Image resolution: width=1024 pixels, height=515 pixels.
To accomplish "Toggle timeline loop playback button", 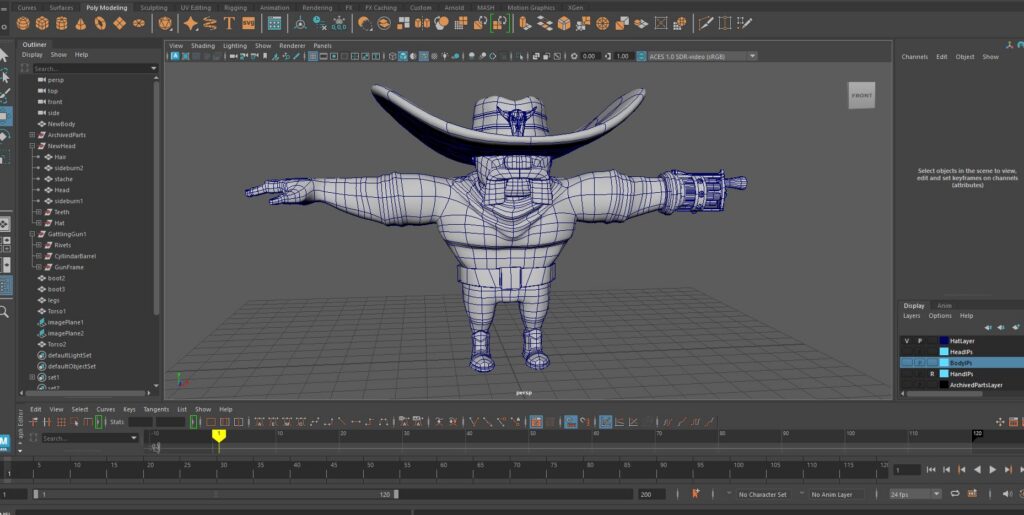I will coord(955,493).
